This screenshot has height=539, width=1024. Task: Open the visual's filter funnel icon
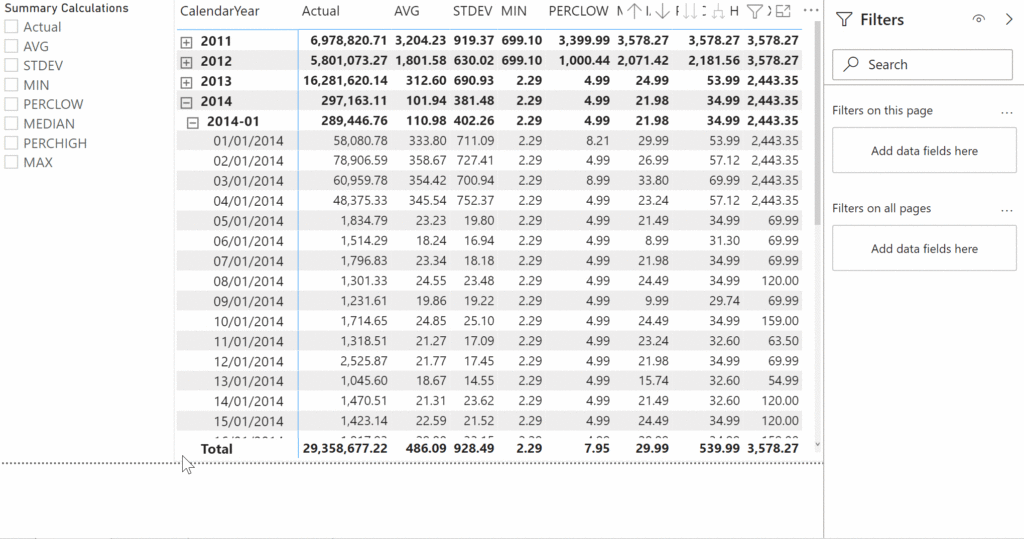tap(755, 12)
